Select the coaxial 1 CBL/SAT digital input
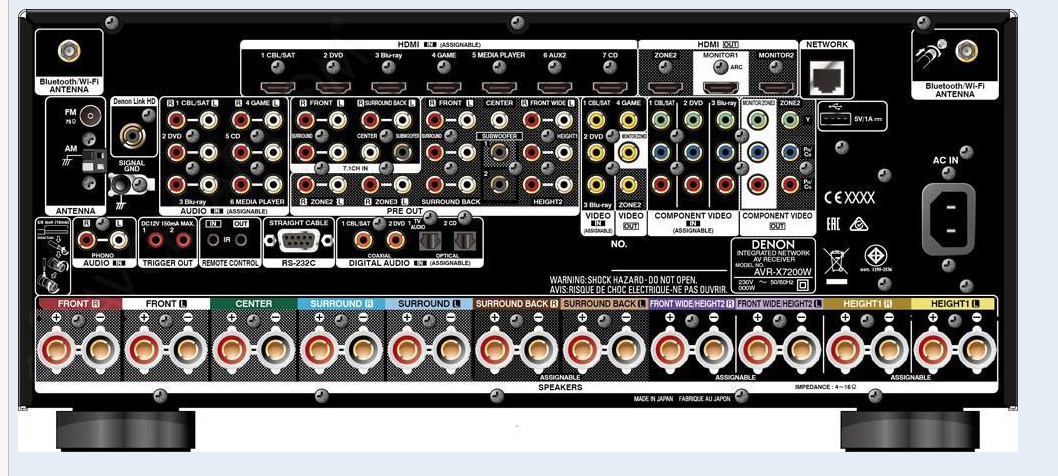 [x=363, y=239]
